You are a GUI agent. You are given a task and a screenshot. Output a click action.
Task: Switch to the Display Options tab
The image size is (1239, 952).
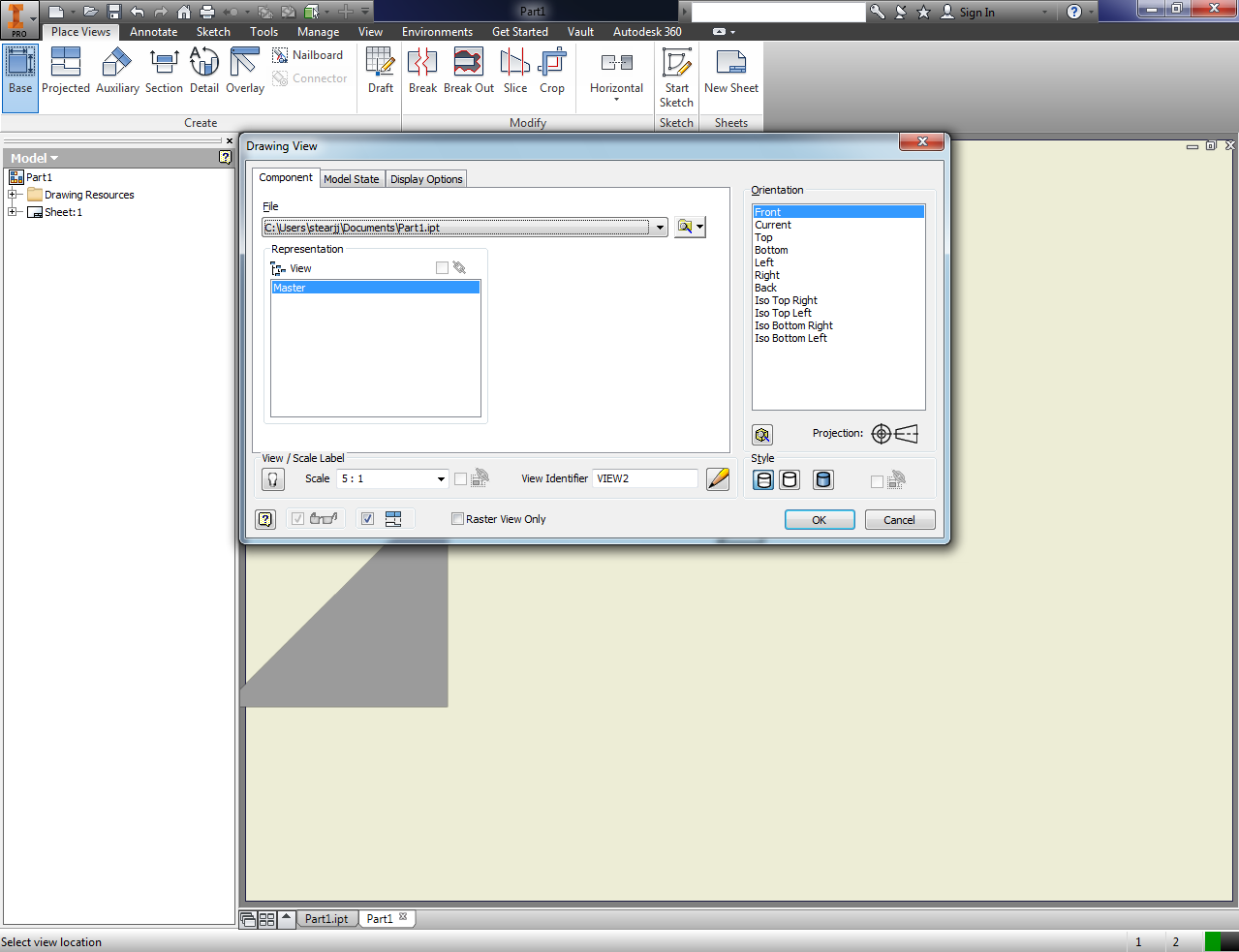click(x=425, y=178)
